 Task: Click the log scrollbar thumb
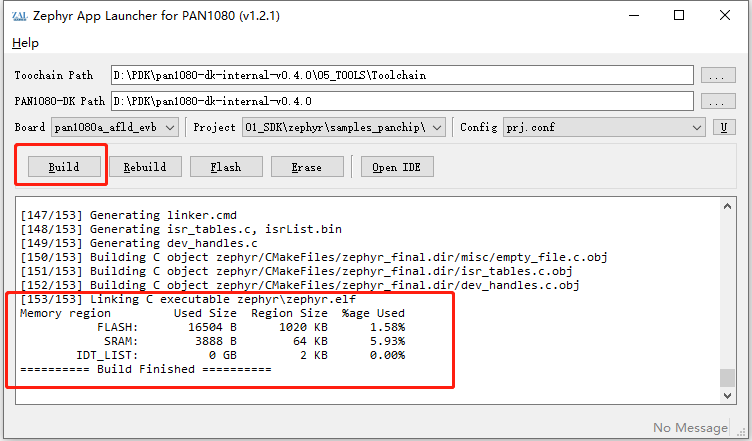pos(727,378)
